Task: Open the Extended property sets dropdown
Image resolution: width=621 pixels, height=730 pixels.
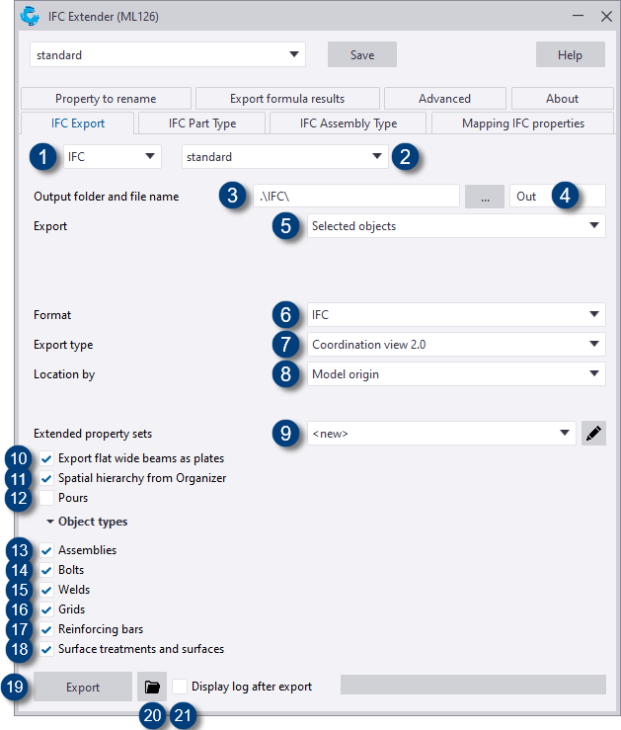Action: point(441,433)
